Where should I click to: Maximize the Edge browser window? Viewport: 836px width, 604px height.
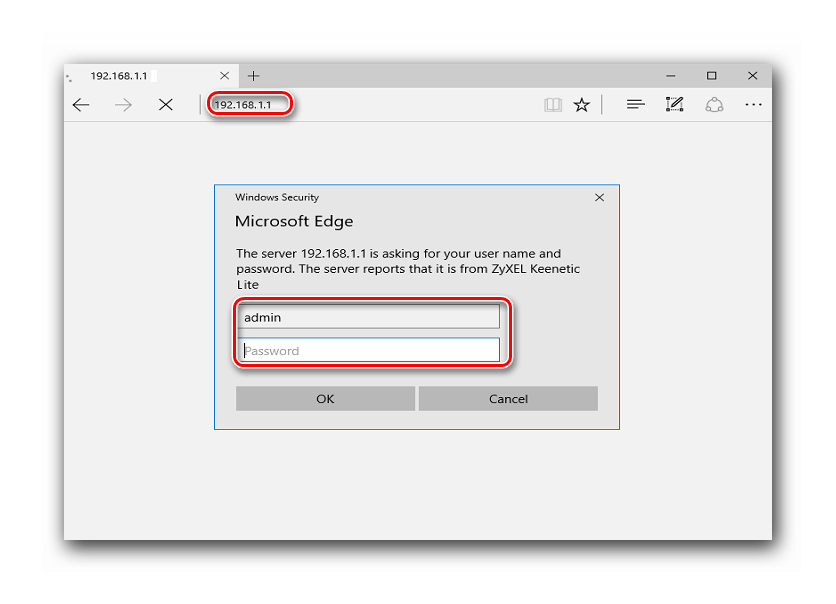[711, 76]
